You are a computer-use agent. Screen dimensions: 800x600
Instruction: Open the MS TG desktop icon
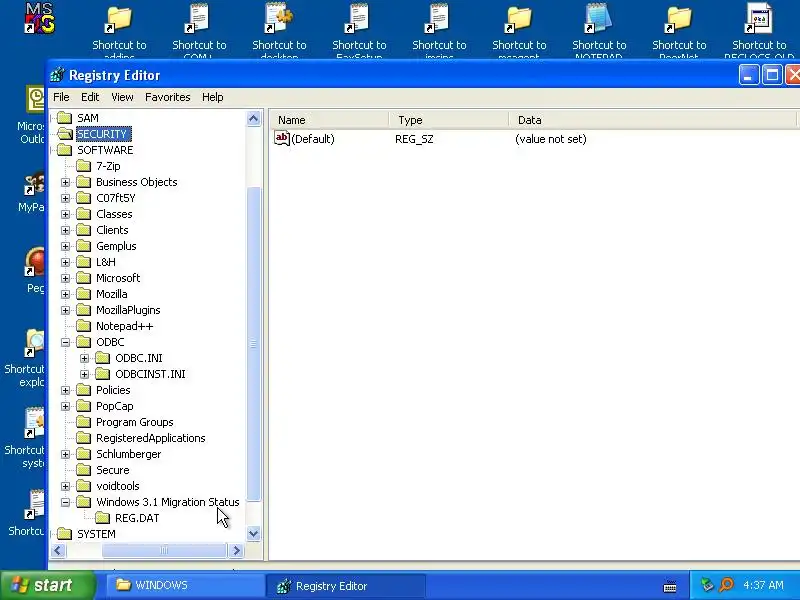point(39,18)
